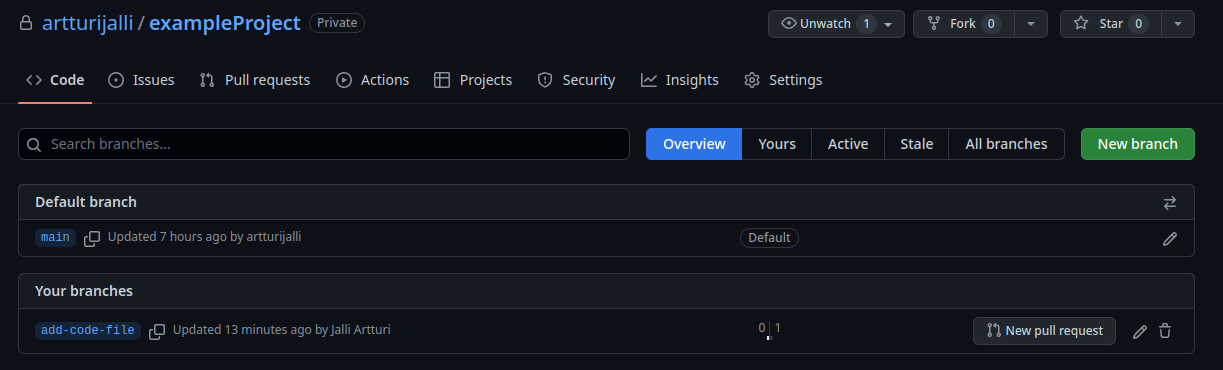Click the Fork button

[x=964, y=24]
